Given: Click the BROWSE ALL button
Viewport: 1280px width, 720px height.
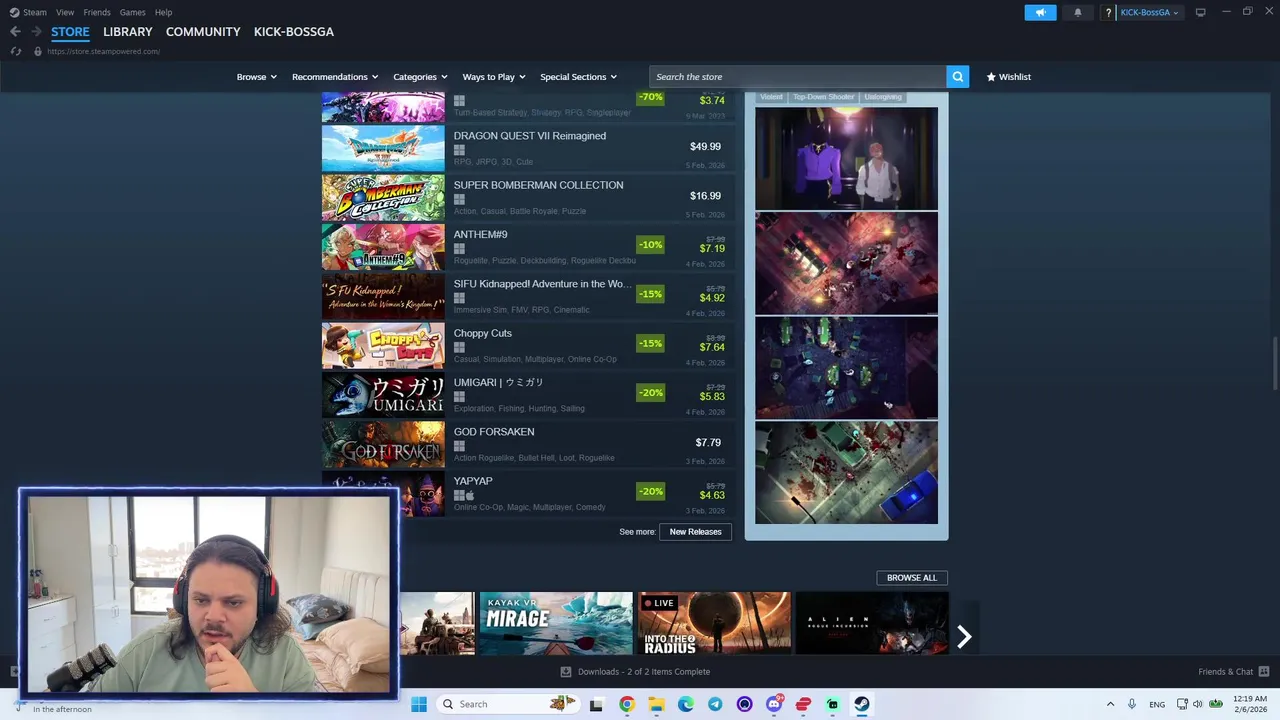Looking at the screenshot, I should pos(912,578).
